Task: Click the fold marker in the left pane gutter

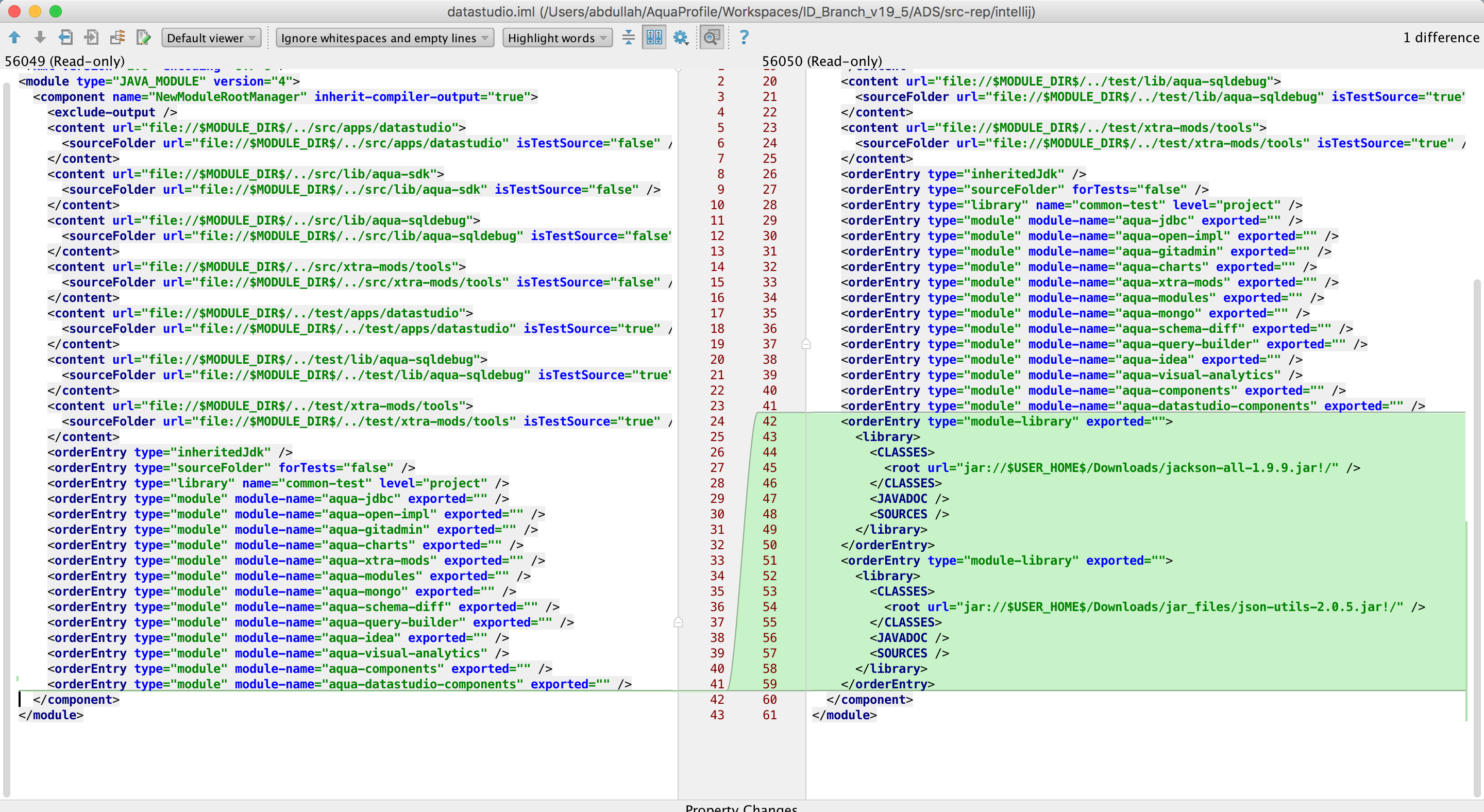Action: click(x=678, y=622)
